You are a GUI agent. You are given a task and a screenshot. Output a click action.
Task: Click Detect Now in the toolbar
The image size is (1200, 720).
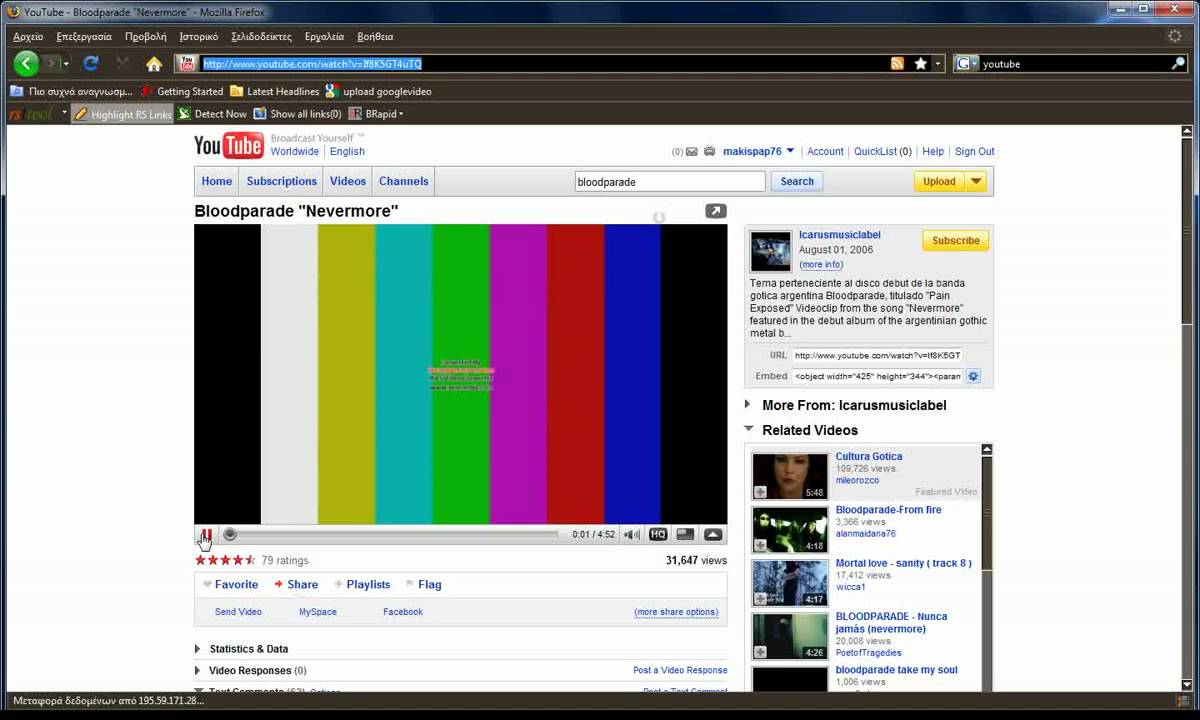pyautogui.click(x=213, y=114)
